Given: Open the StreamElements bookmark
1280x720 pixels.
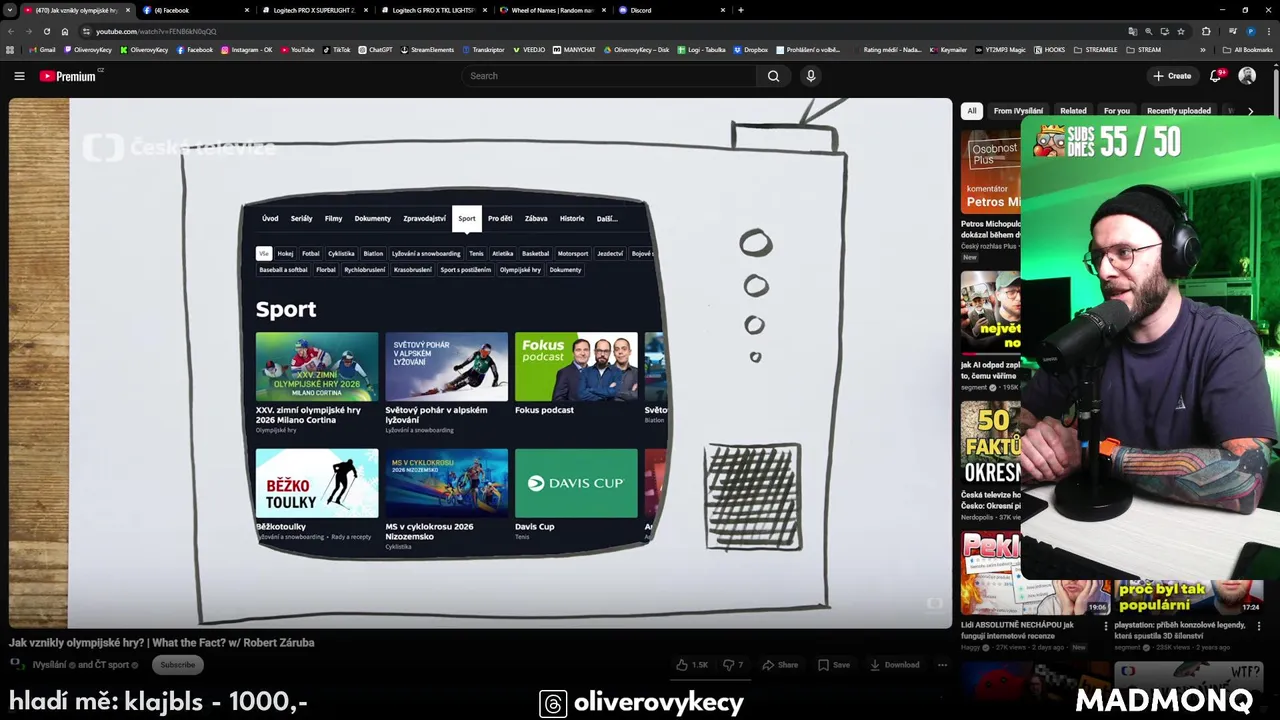Looking at the screenshot, I should click(427, 49).
